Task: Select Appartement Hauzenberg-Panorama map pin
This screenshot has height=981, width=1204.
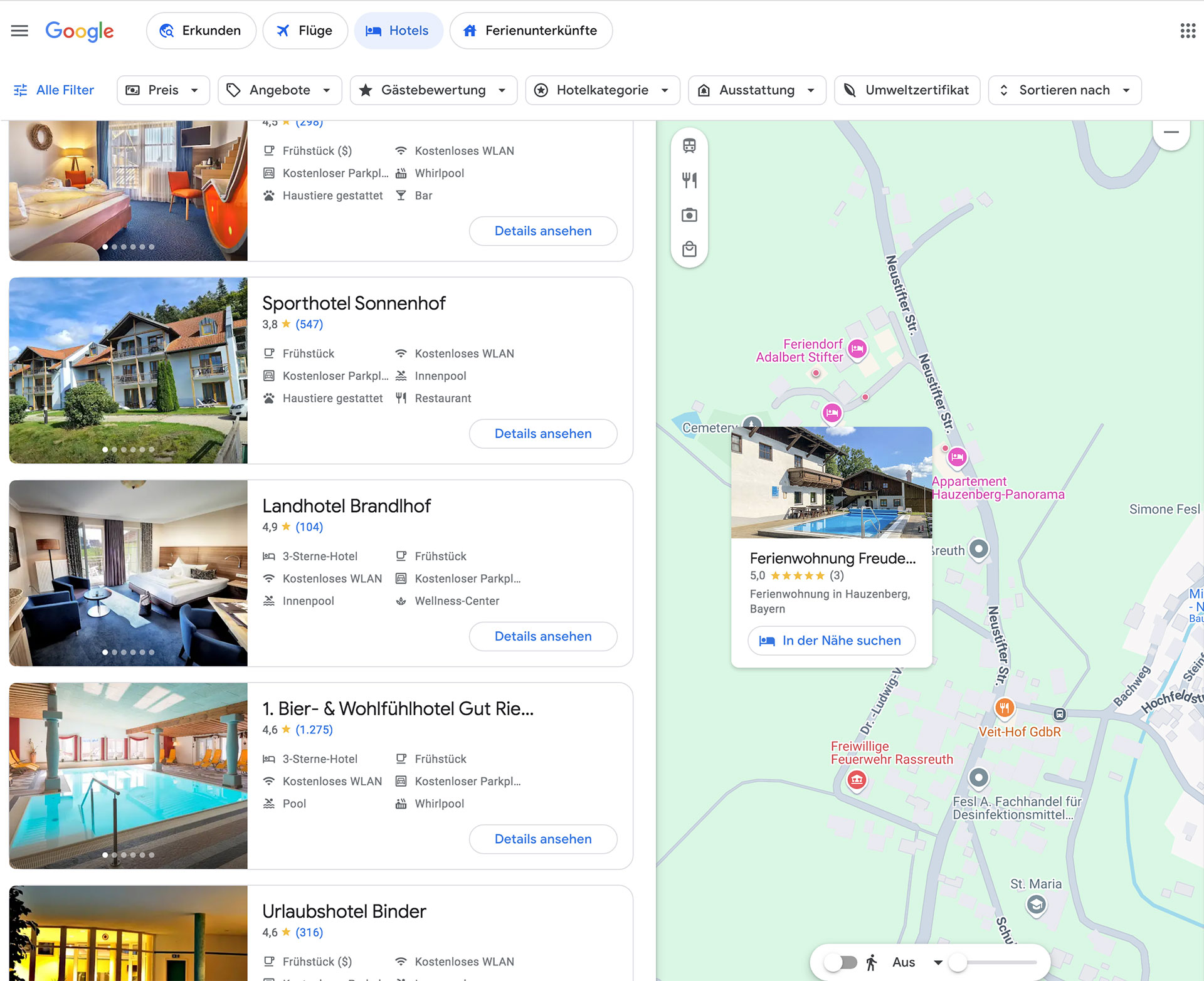Action: pos(957,457)
